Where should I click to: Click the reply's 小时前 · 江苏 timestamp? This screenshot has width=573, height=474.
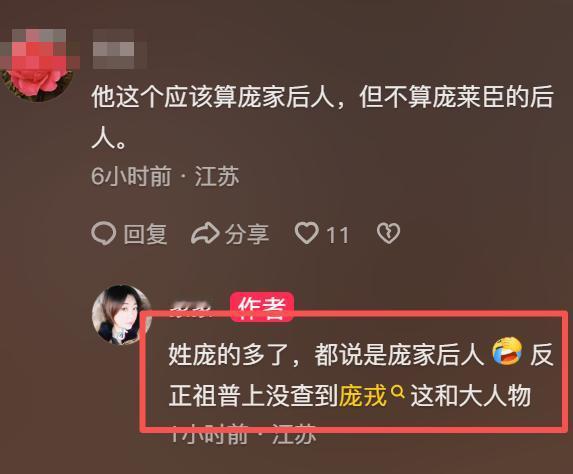(243, 434)
